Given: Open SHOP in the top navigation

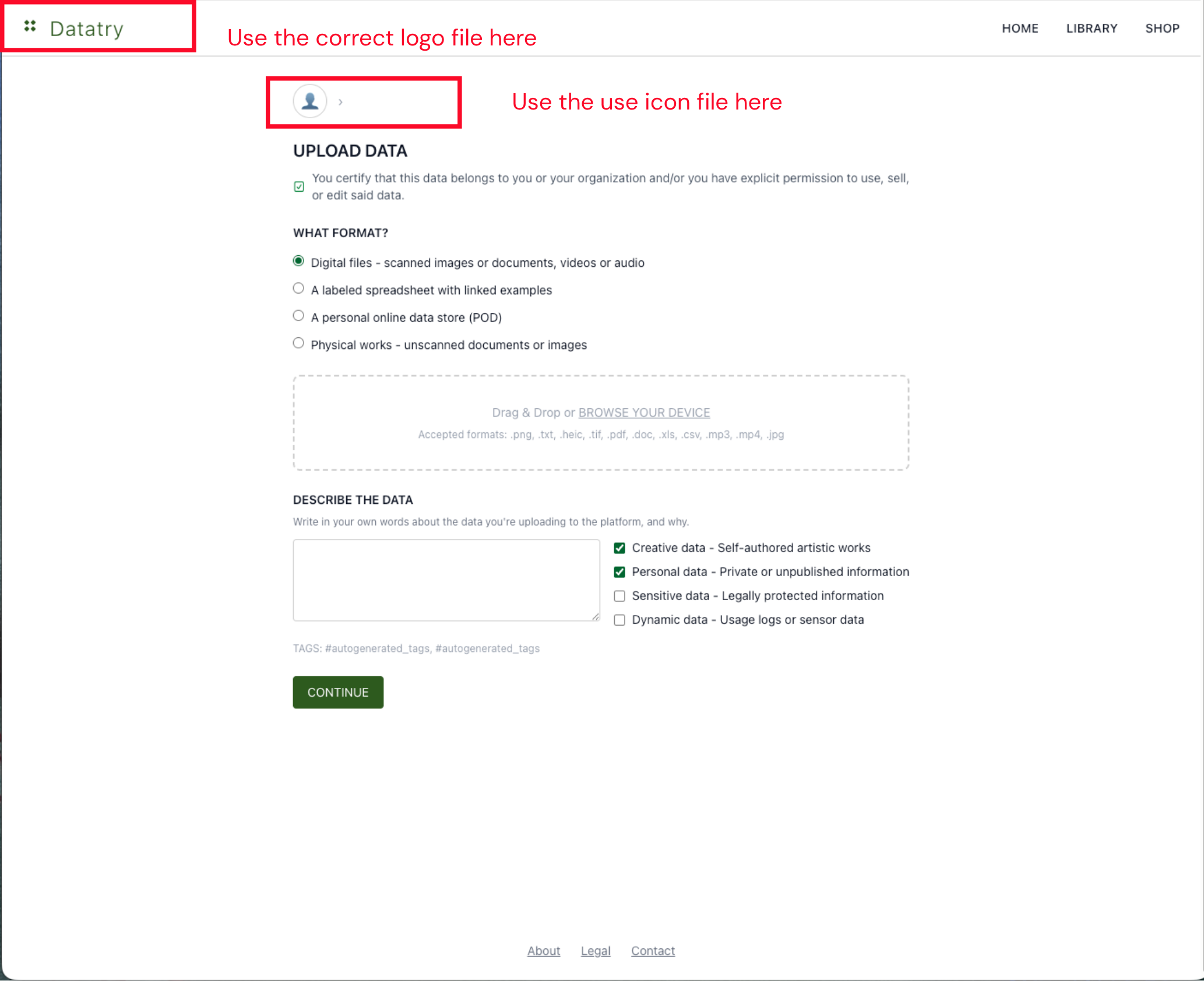Looking at the screenshot, I should [x=1162, y=29].
